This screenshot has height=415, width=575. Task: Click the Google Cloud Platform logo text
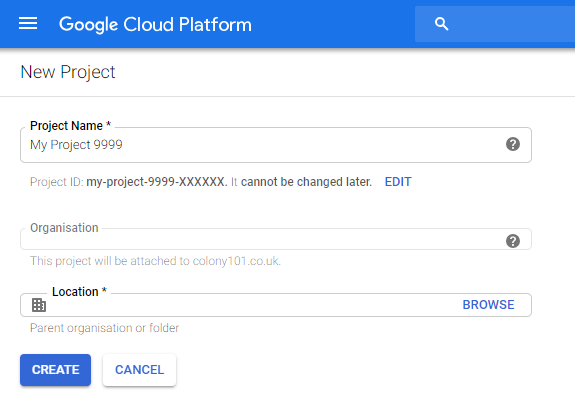(x=155, y=25)
